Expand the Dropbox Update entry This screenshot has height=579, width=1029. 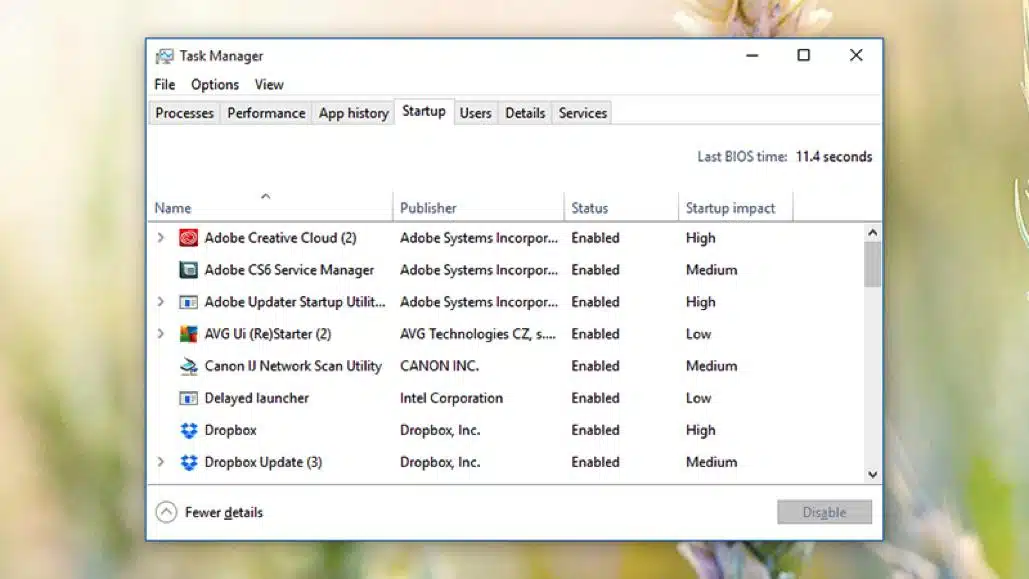tap(162, 462)
